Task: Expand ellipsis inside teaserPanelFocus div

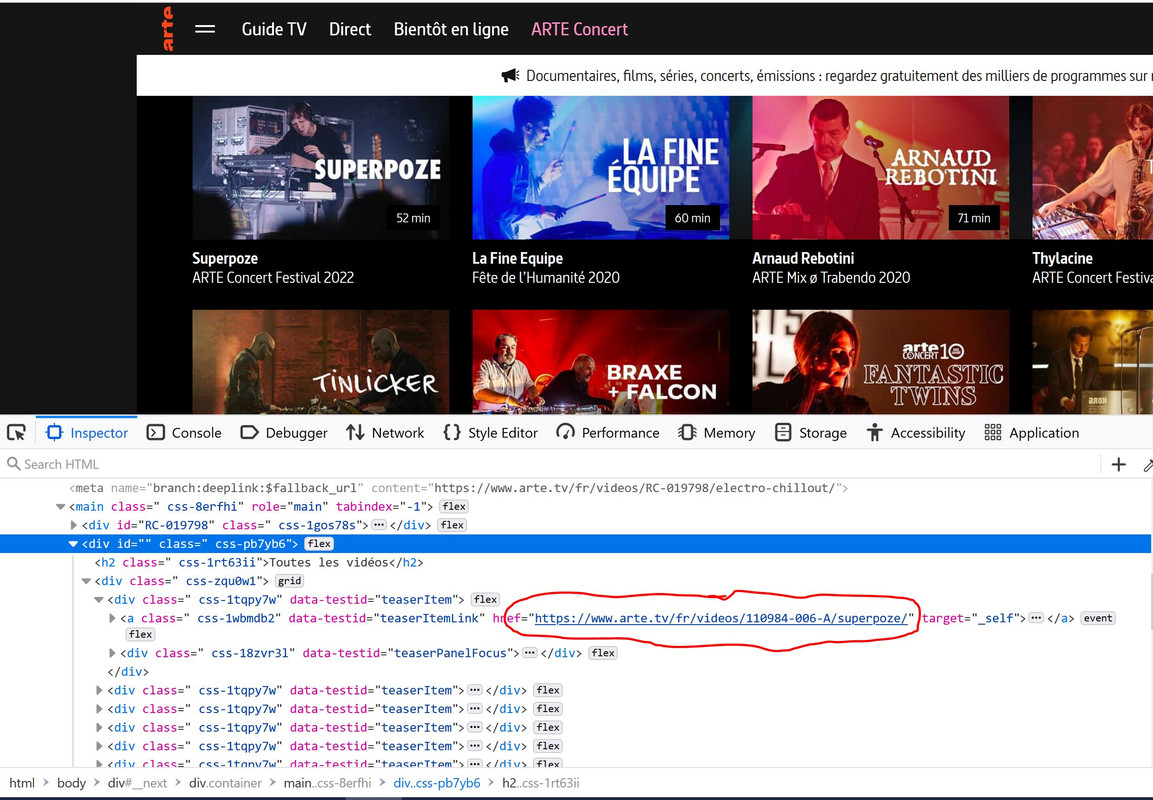Action: (x=529, y=653)
